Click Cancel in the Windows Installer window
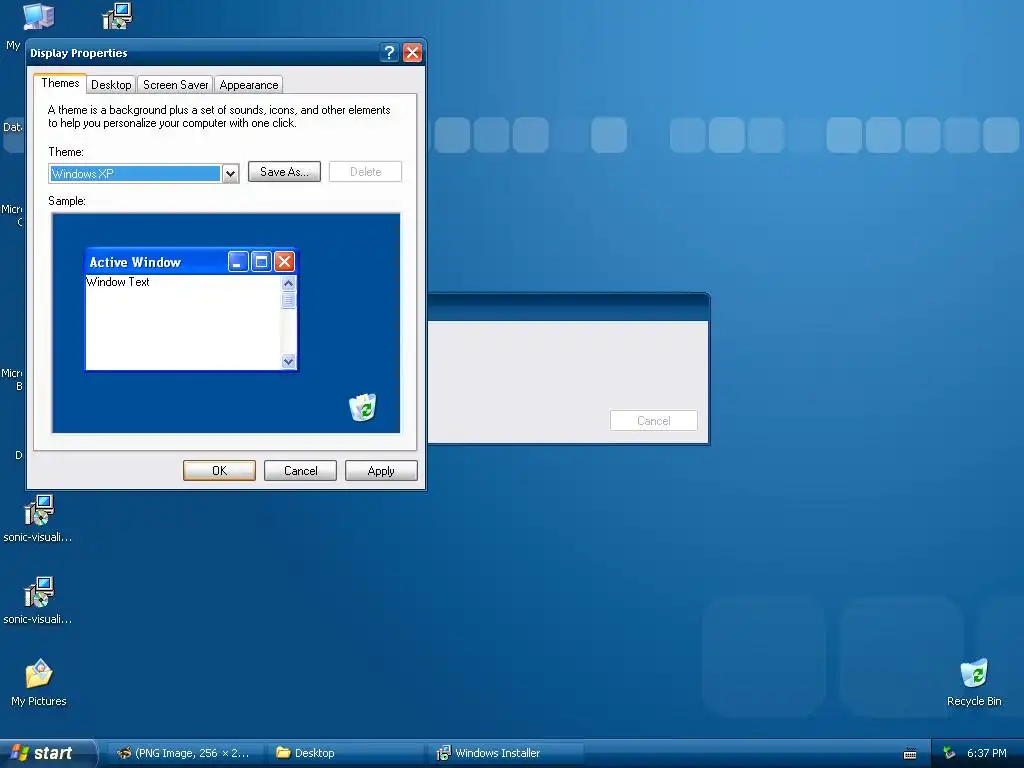Image resolution: width=1024 pixels, height=768 pixels. coord(654,421)
